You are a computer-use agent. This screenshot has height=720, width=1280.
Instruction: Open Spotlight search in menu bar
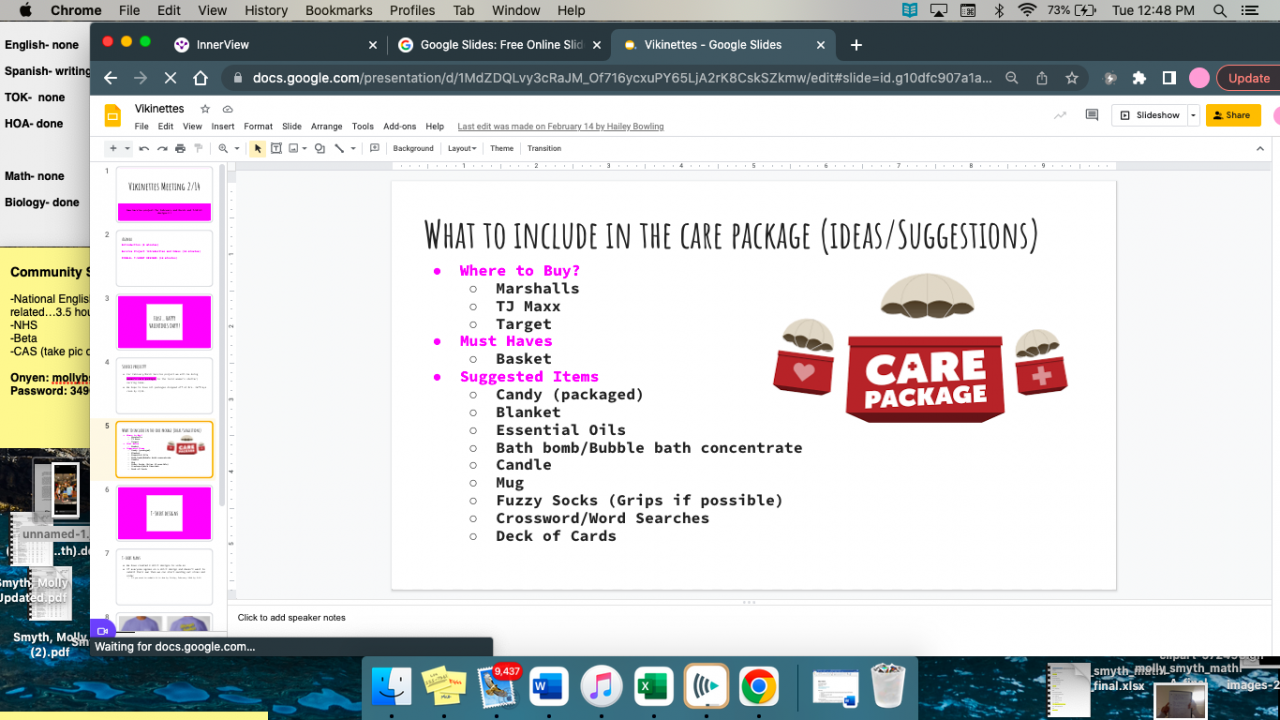pos(1219,10)
